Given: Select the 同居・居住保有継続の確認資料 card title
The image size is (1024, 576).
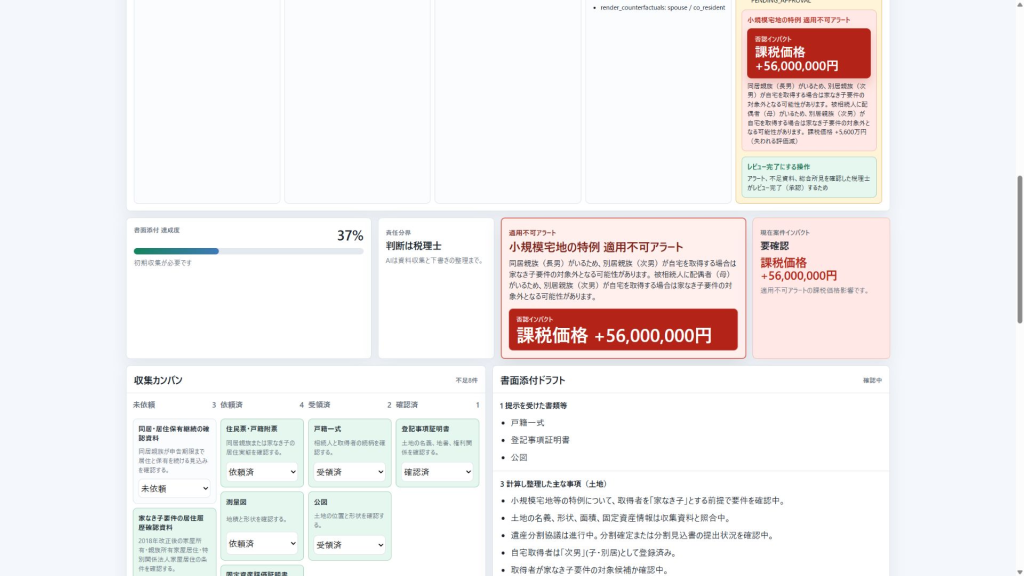Looking at the screenshot, I should [174, 434].
